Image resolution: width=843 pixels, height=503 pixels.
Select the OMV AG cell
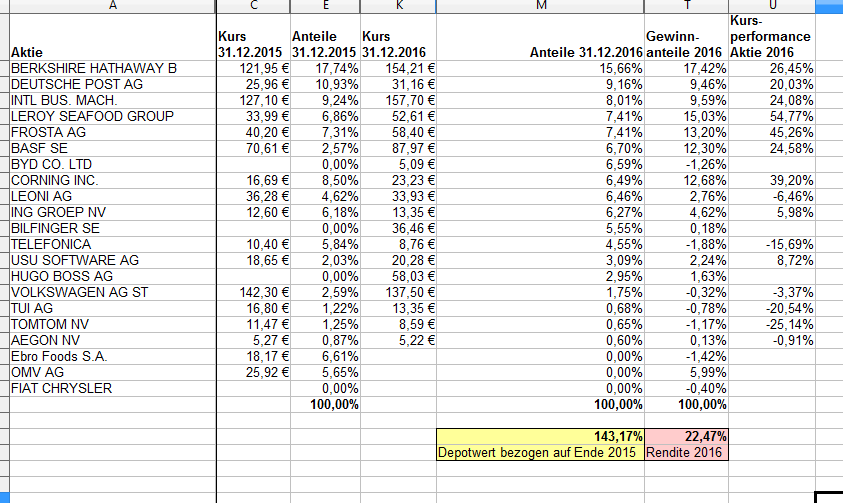coord(112,372)
